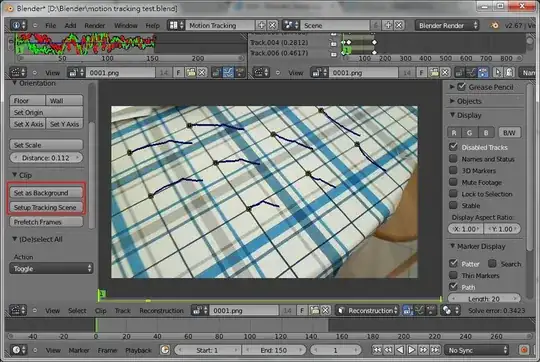Open the clip file in the dopesheet editor header
Viewport: 540px width, 362px height.
click(x=434, y=73)
